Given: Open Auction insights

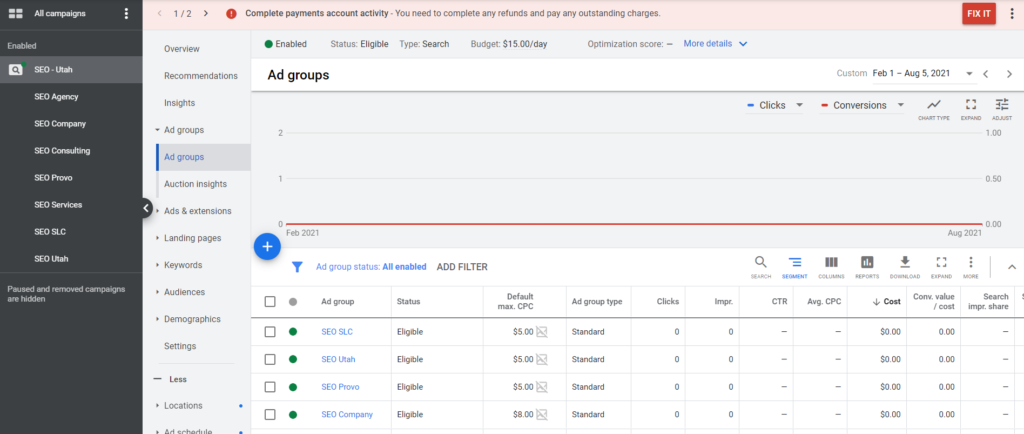Looking at the screenshot, I should pos(195,184).
